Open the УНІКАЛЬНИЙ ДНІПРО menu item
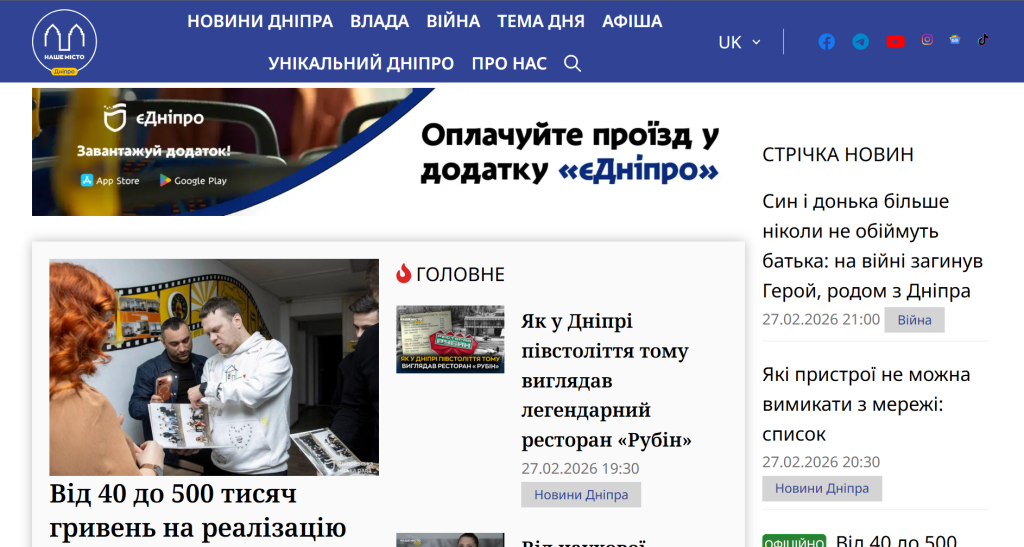This screenshot has width=1024, height=547. (361, 63)
